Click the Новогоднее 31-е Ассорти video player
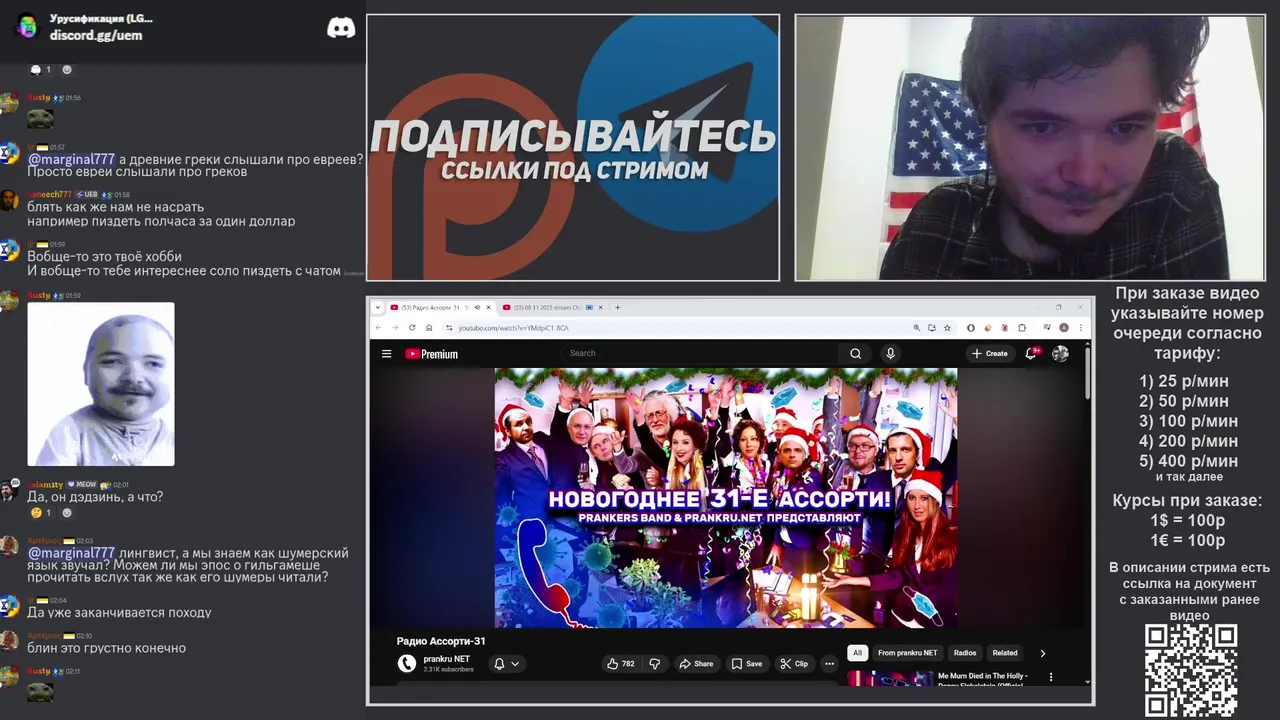 [726, 497]
